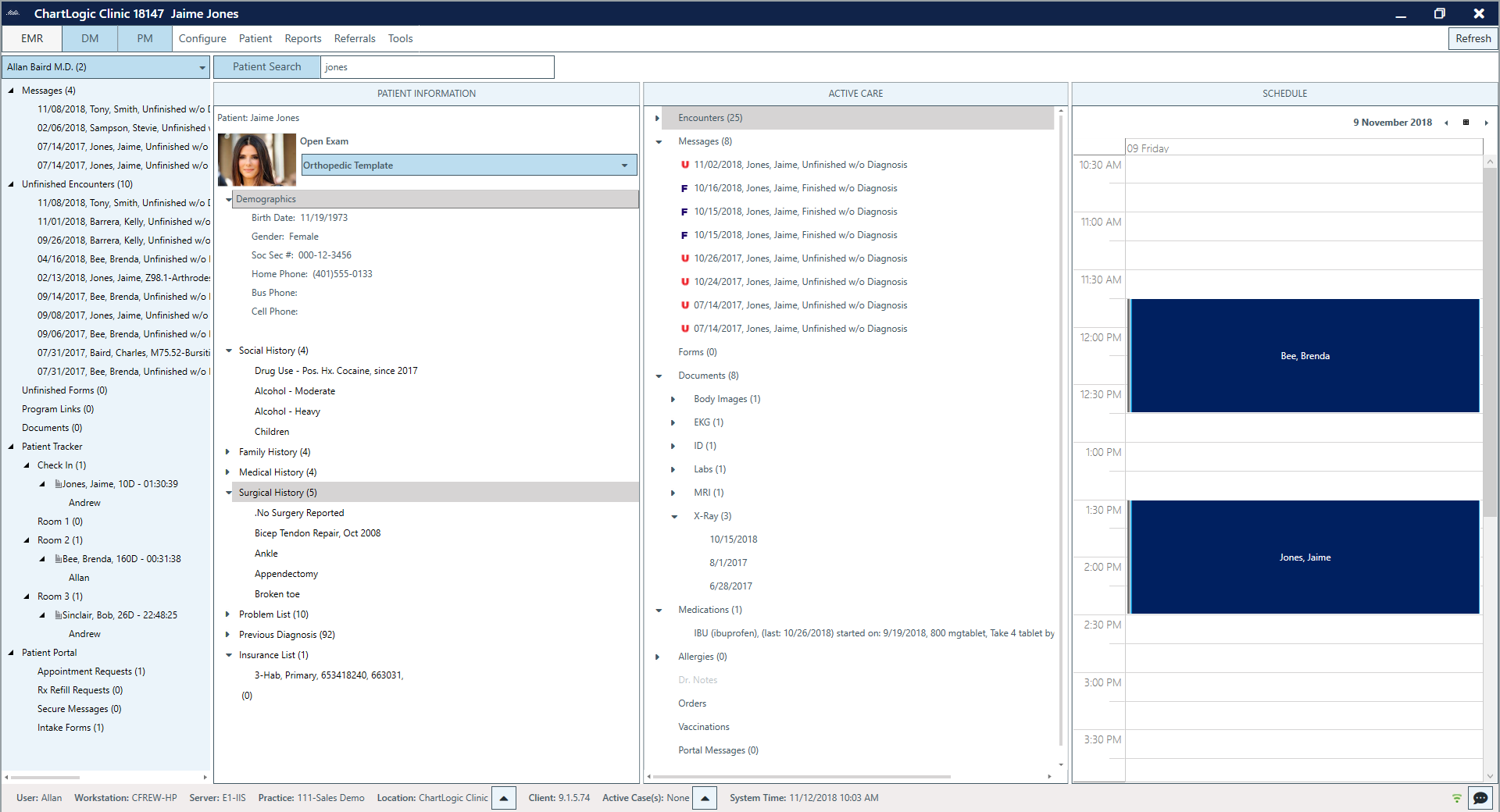Expand the Medical History section
Viewport: 1500px width, 812px height.
pyautogui.click(x=227, y=472)
